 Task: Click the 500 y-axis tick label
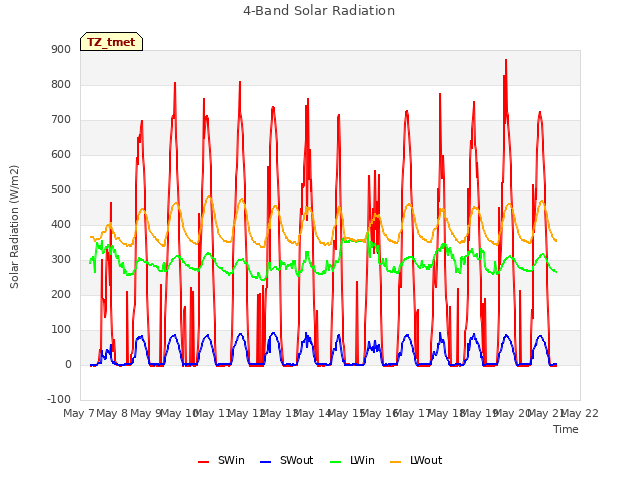click(x=61, y=189)
